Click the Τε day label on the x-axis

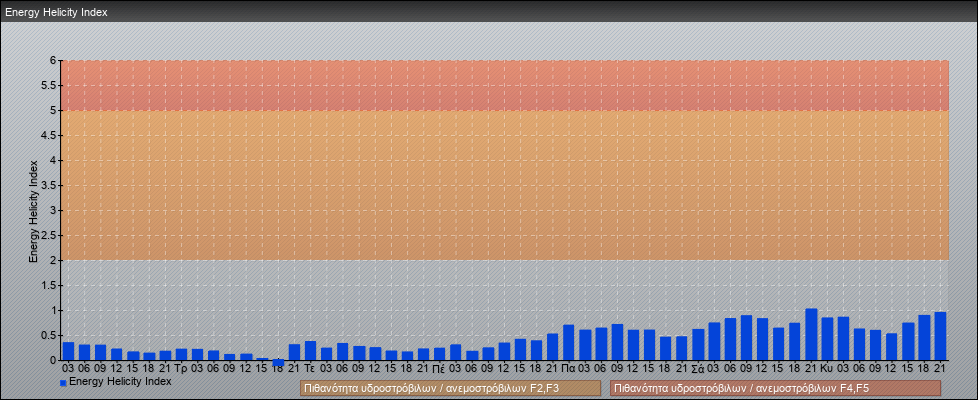click(x=310, y=369)
